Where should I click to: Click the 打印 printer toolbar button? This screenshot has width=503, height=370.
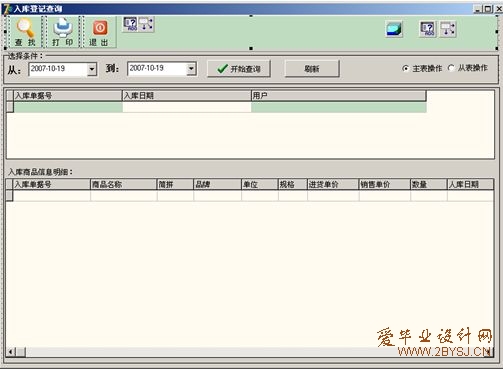click(x=62, y=32)
